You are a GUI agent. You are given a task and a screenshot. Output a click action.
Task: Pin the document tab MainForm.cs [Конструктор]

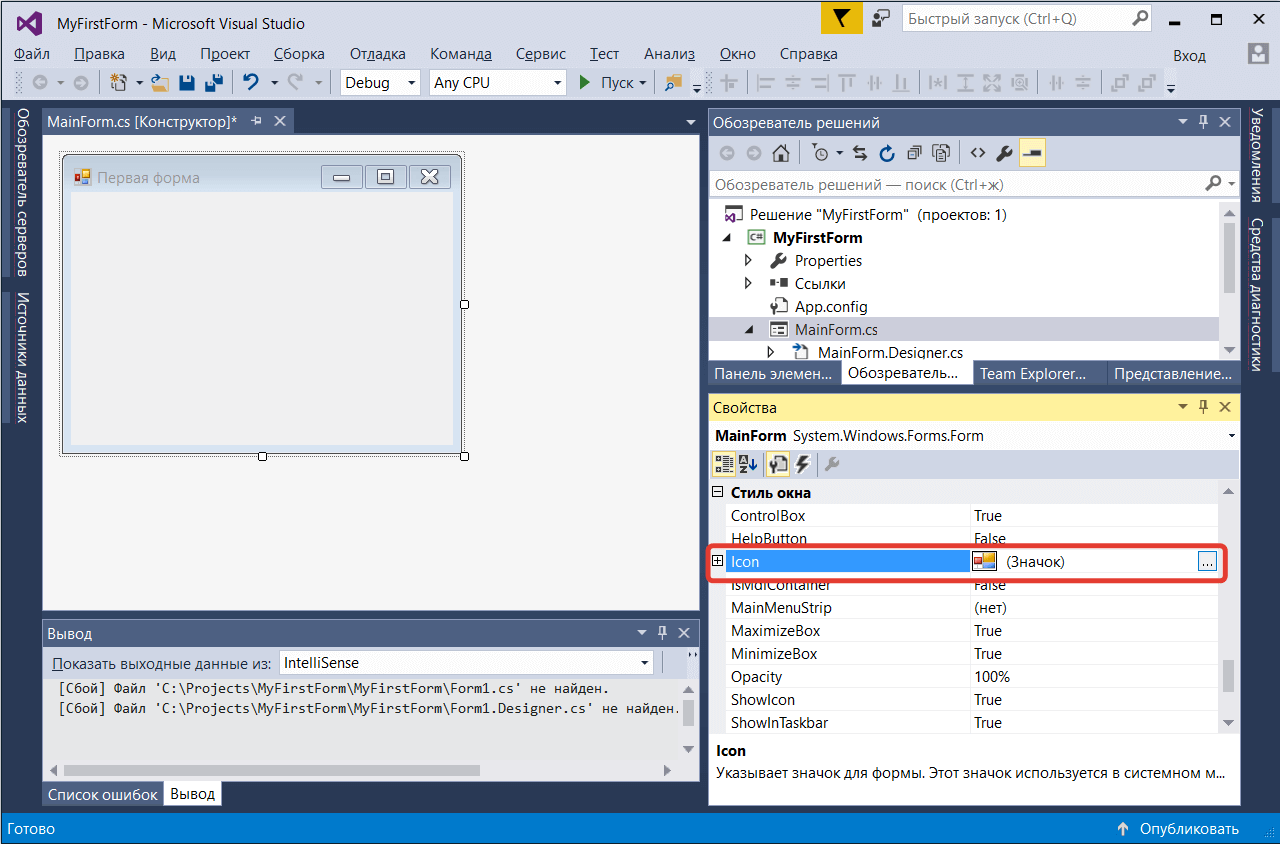(x=256, y=121)
